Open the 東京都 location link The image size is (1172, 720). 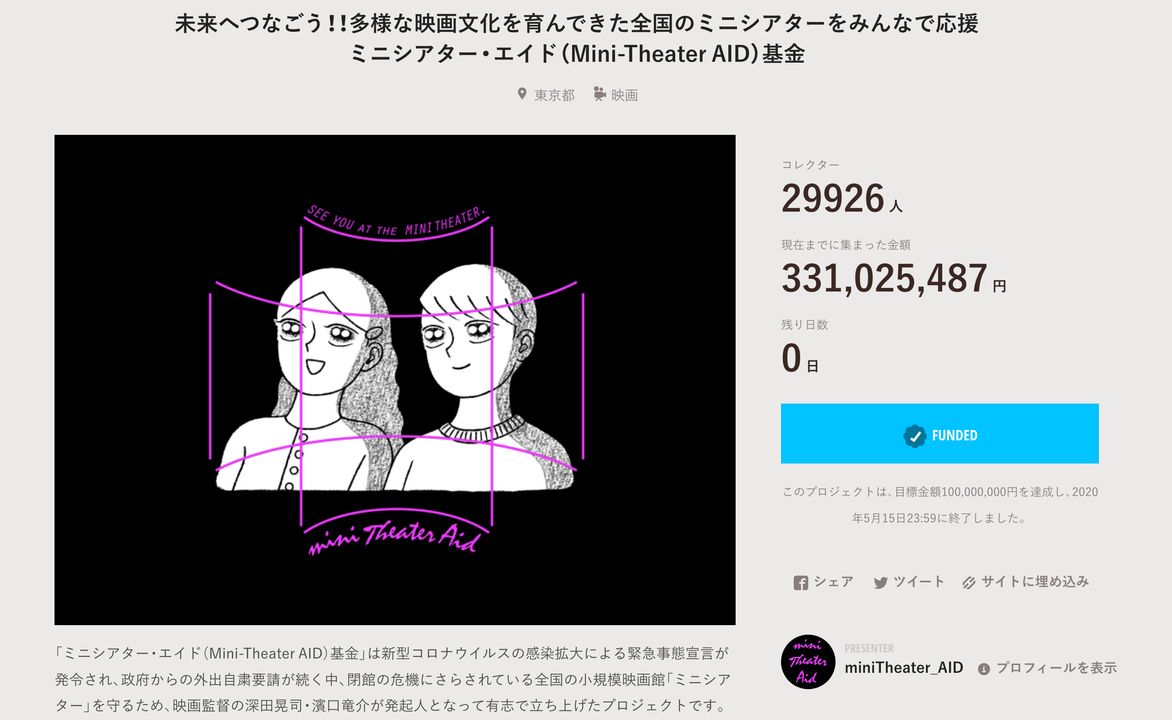(554, 95)
